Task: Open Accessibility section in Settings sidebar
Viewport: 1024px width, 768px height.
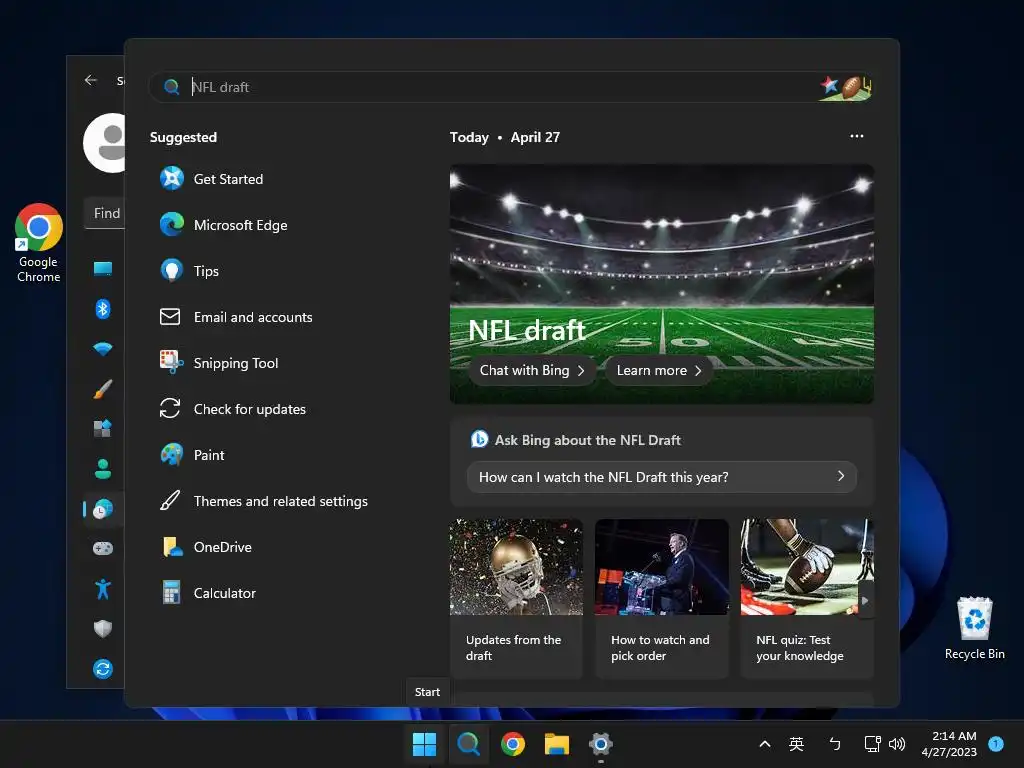Action: click(x=103, y=589)
